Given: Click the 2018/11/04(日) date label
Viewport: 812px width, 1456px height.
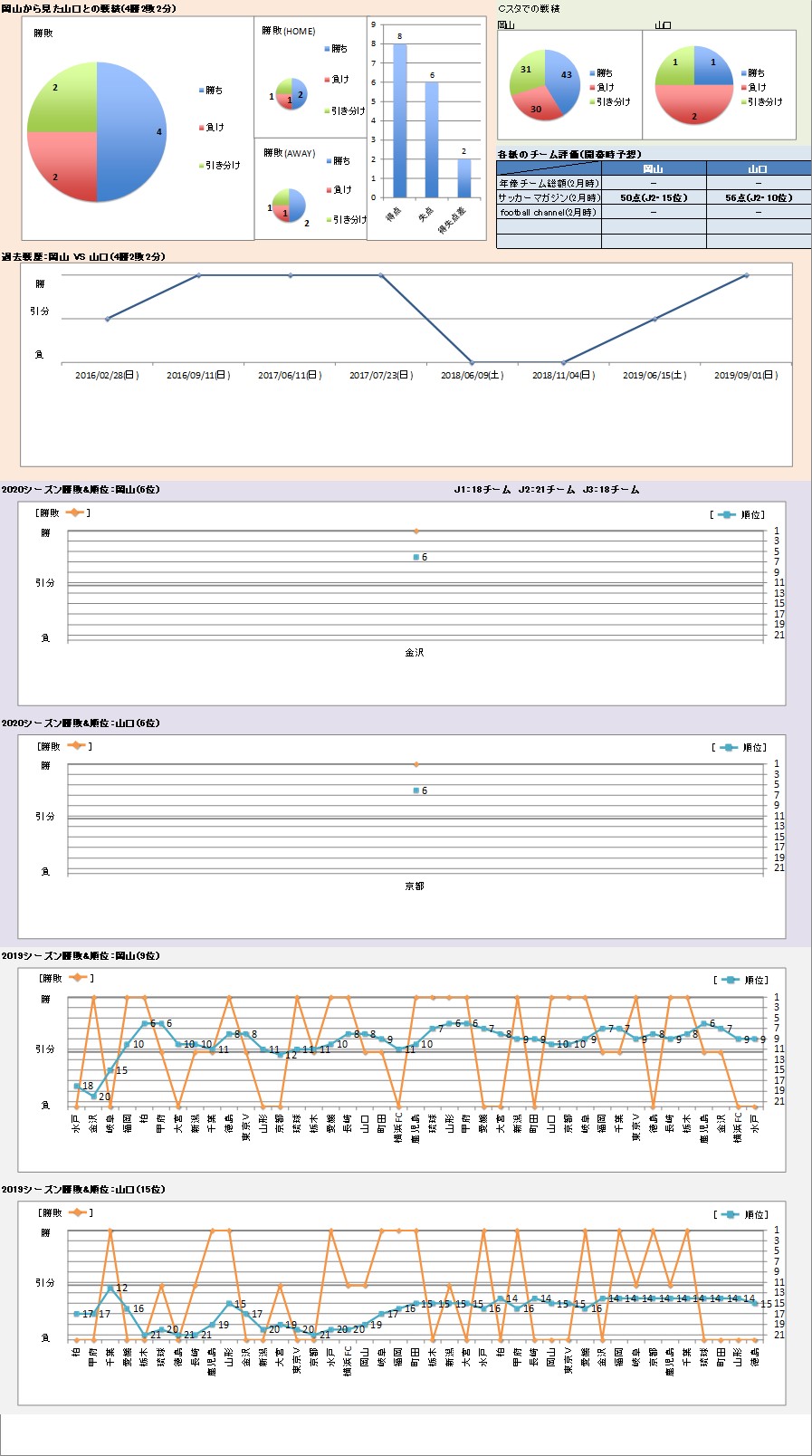Looking at the screenshot, I should (x=563, y=375).
